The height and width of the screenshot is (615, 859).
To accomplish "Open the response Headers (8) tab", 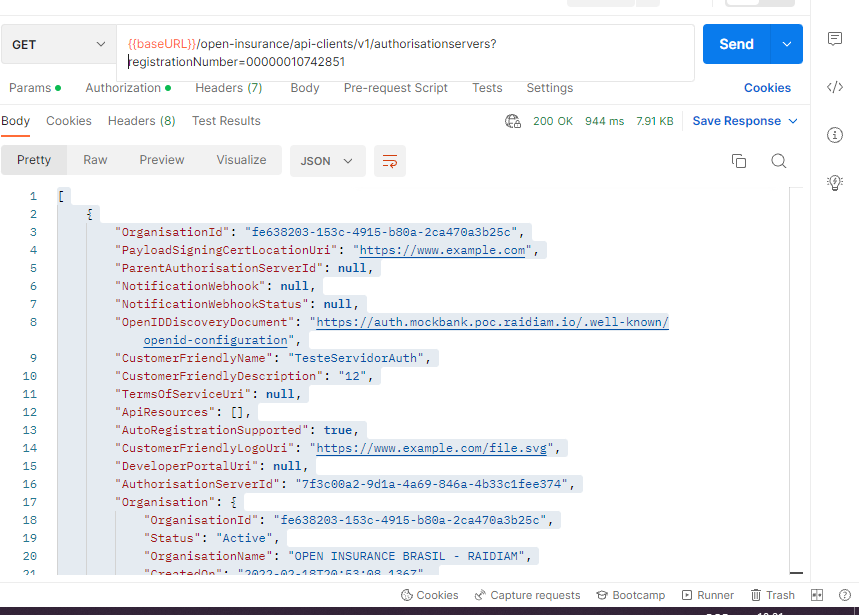I will 141,120.
